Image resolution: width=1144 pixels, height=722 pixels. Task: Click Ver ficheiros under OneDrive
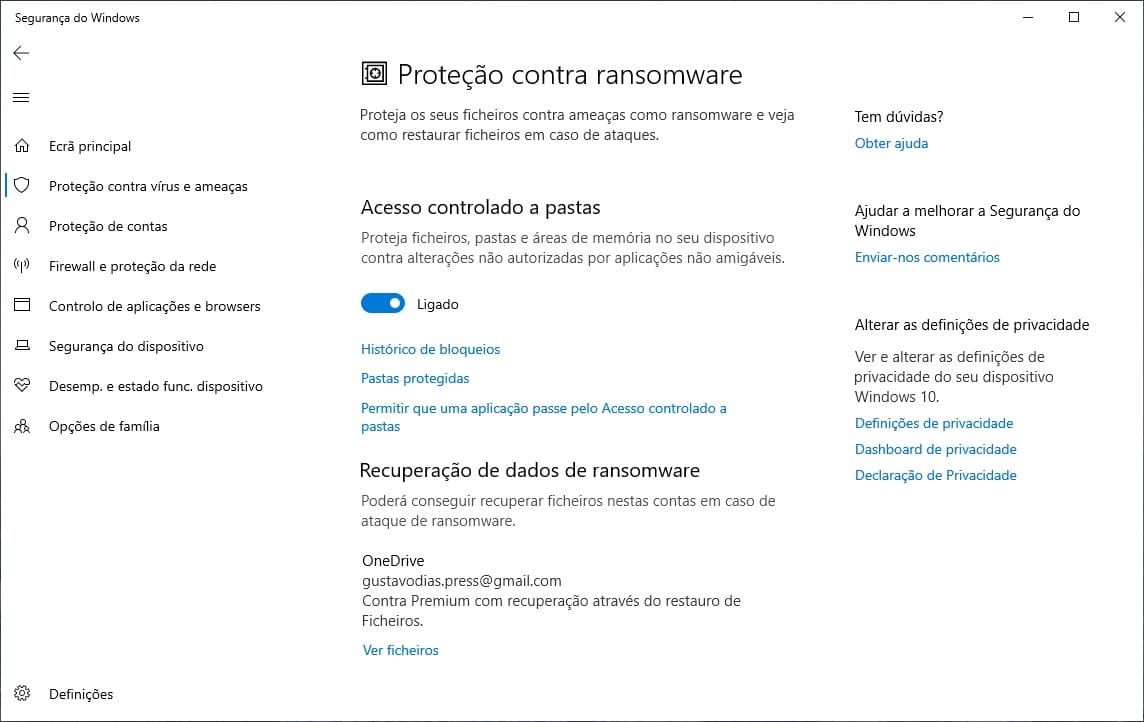[401, 651]
